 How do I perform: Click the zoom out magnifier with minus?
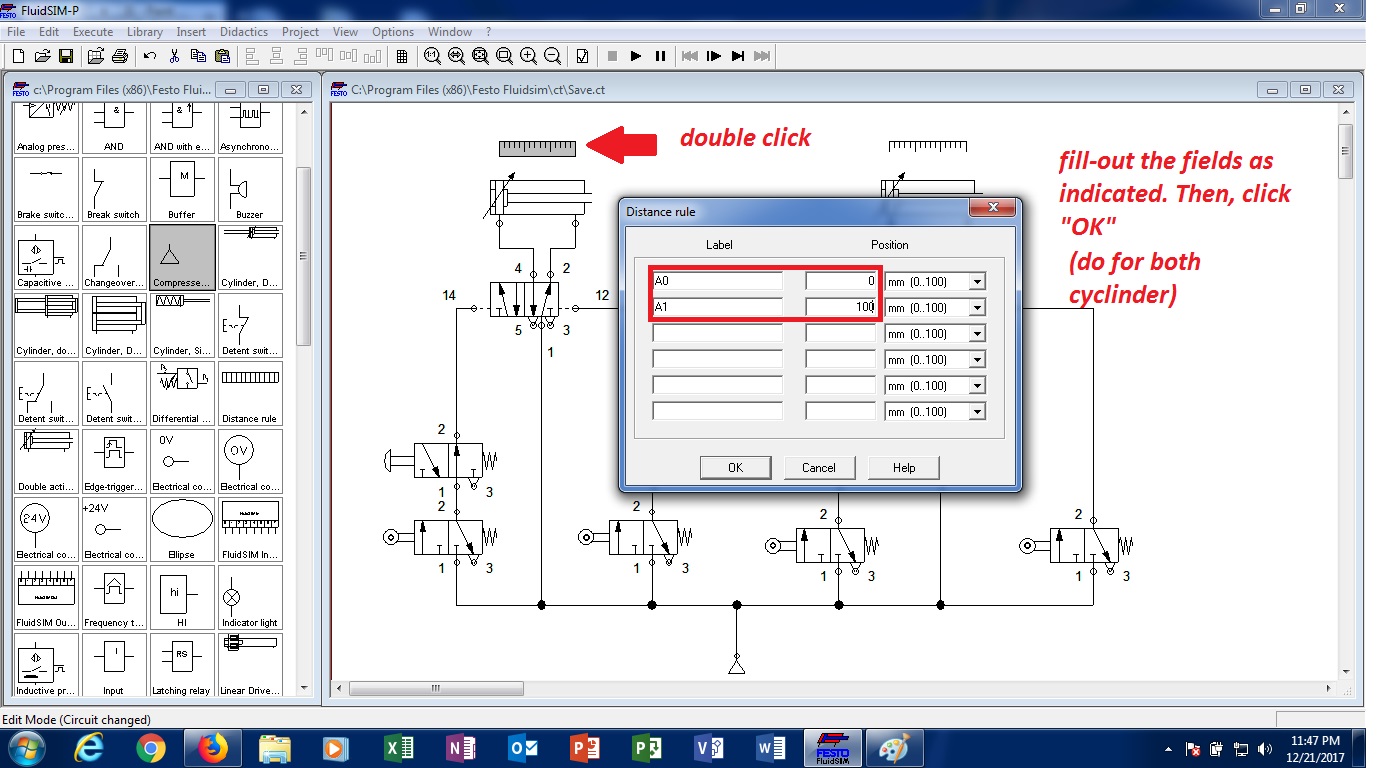point(552,56)
